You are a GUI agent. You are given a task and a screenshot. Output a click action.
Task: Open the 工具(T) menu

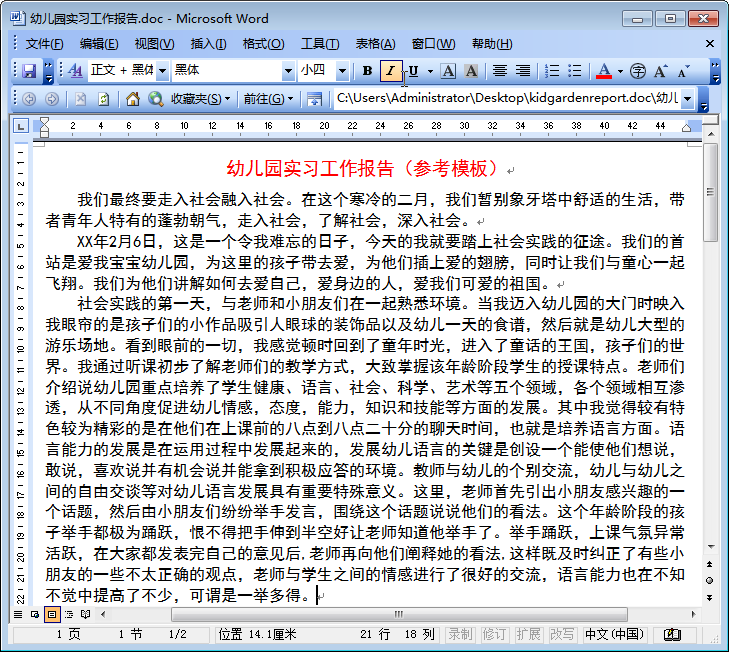click(x=320, y=44)
